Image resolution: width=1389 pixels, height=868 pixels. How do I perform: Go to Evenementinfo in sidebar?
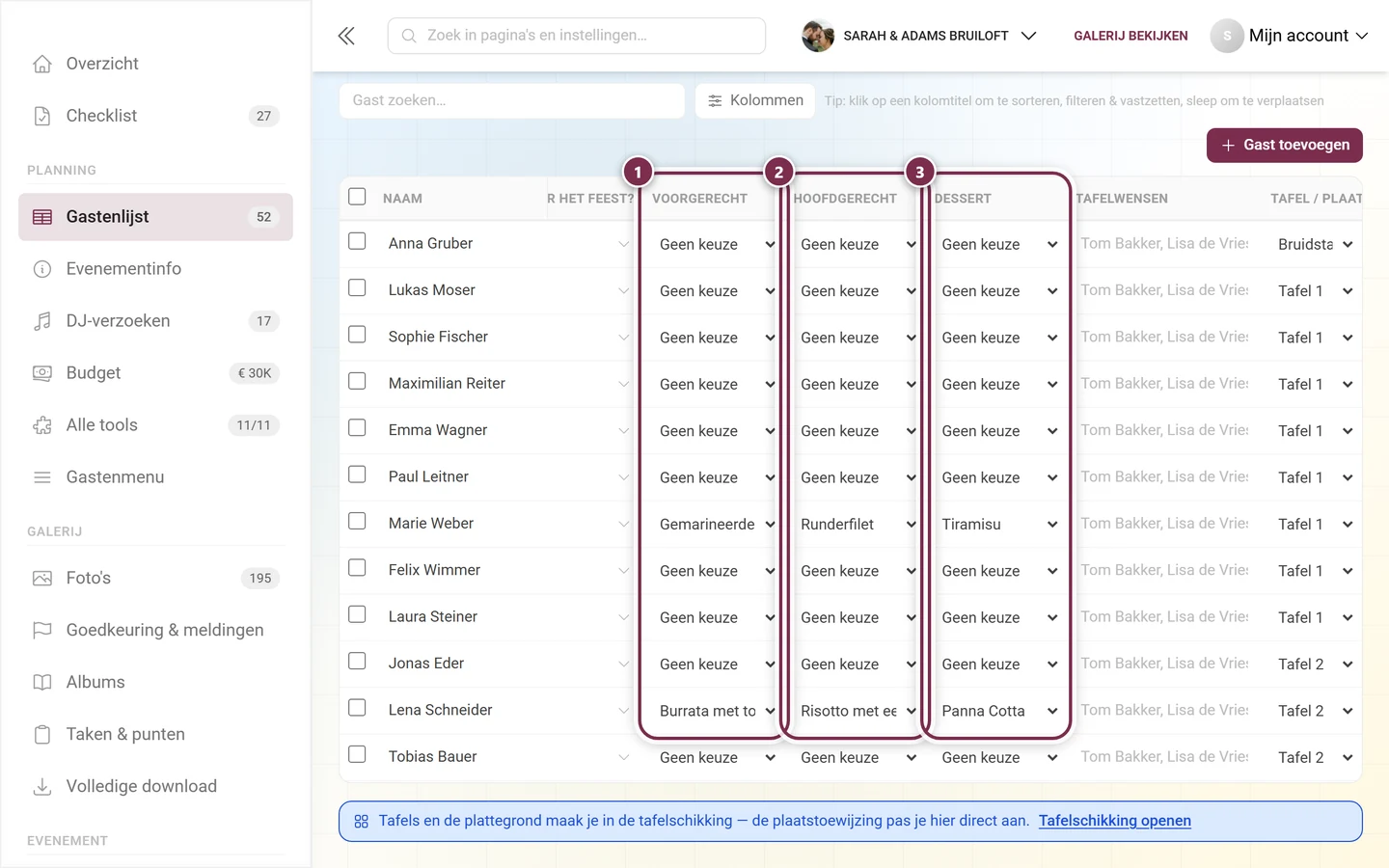[155, 269]
